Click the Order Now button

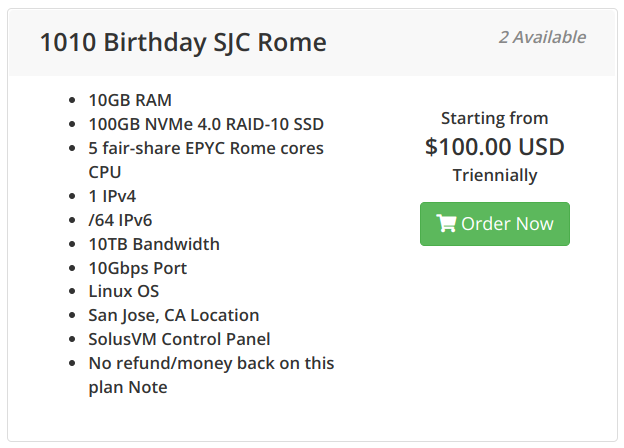(x=495, y=224)
